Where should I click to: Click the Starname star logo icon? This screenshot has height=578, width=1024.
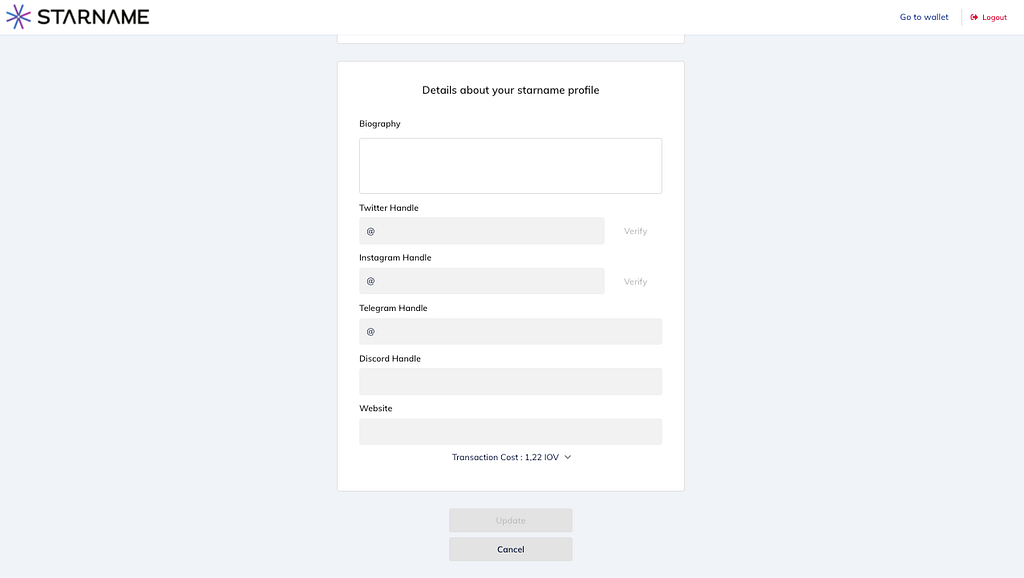18,17
